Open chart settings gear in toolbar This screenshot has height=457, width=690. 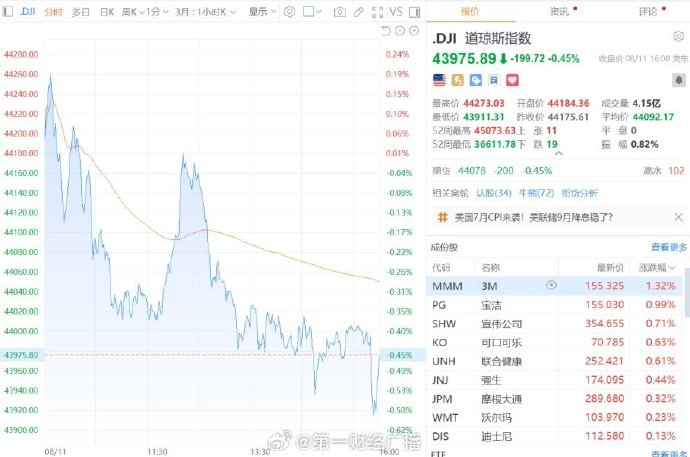tap(289, 11)
